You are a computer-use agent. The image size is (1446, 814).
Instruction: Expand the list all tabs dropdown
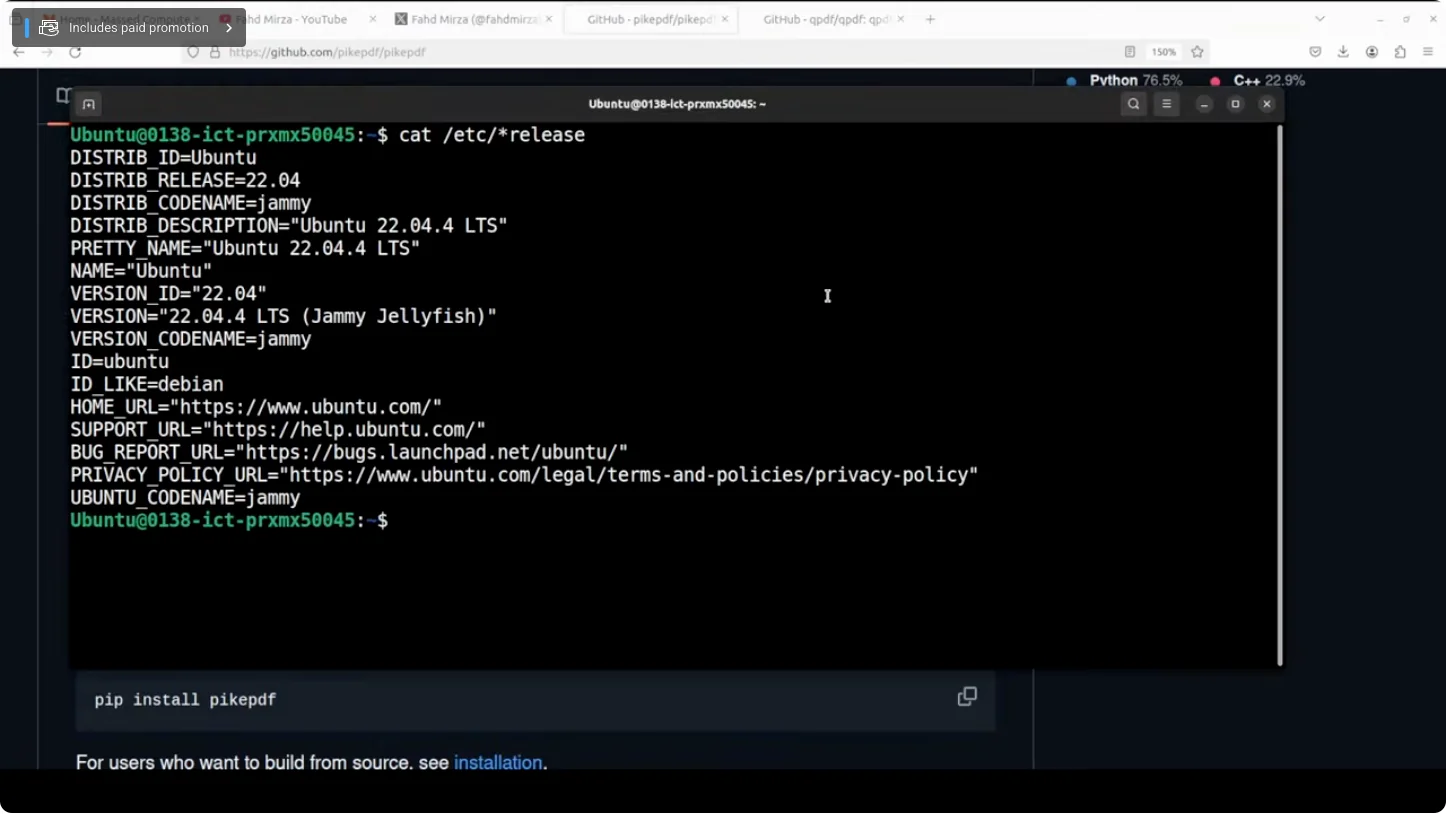coord(1320,19)
